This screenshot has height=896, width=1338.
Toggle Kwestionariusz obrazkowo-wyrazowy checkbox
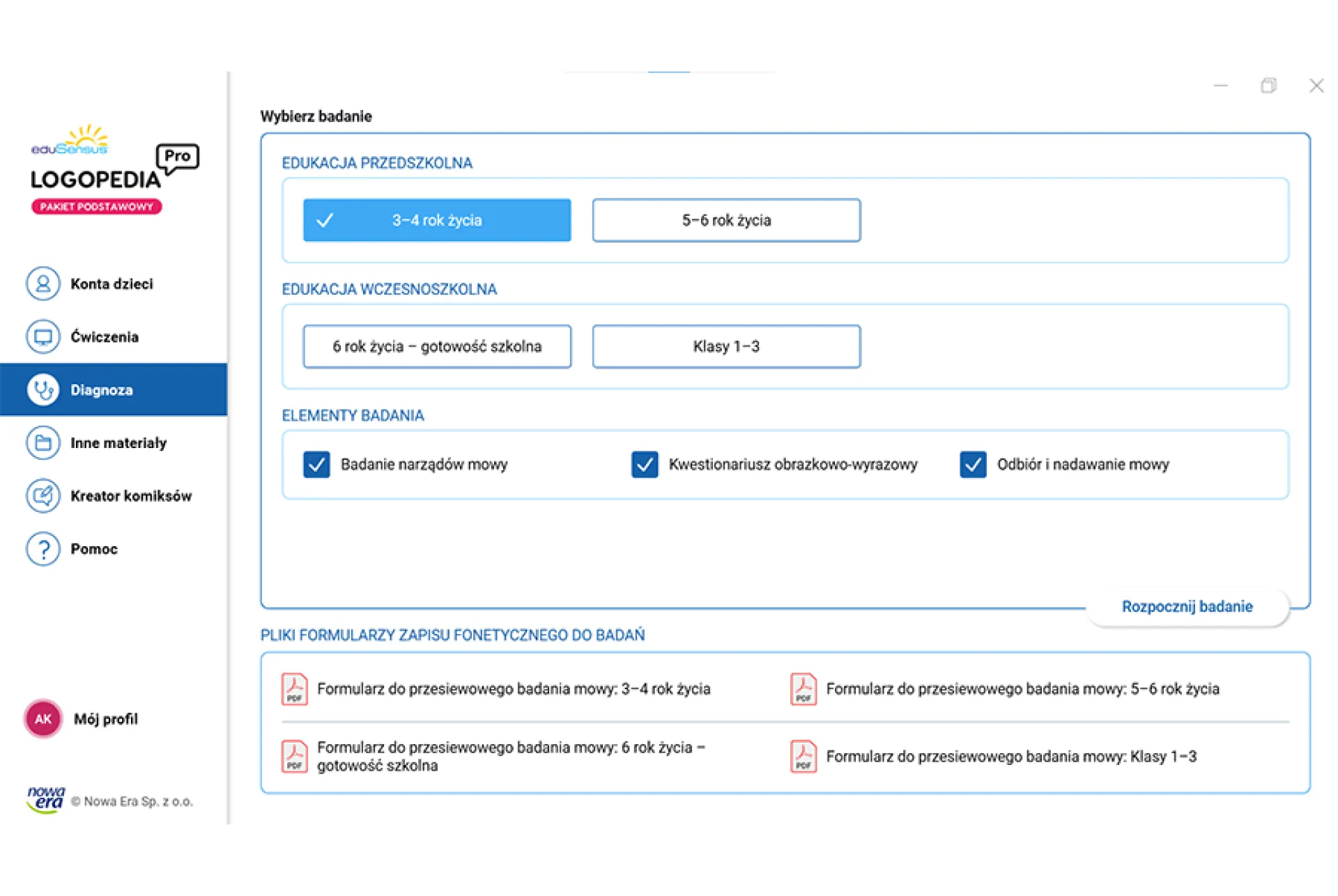pos(645,465)
